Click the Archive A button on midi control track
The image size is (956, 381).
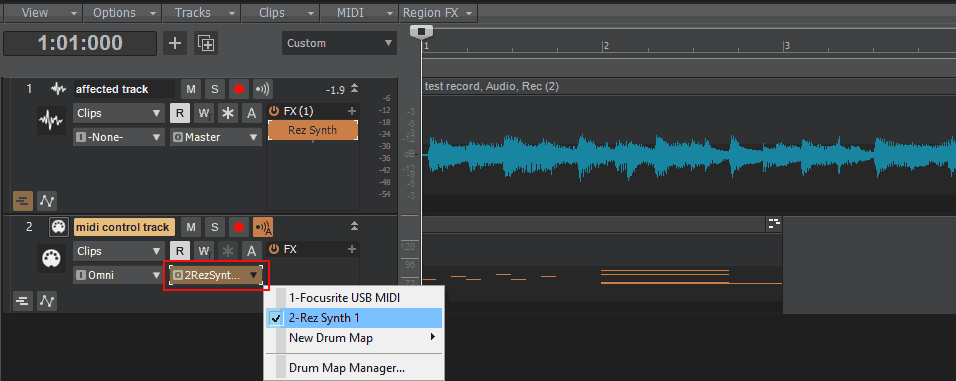[251, 251]
